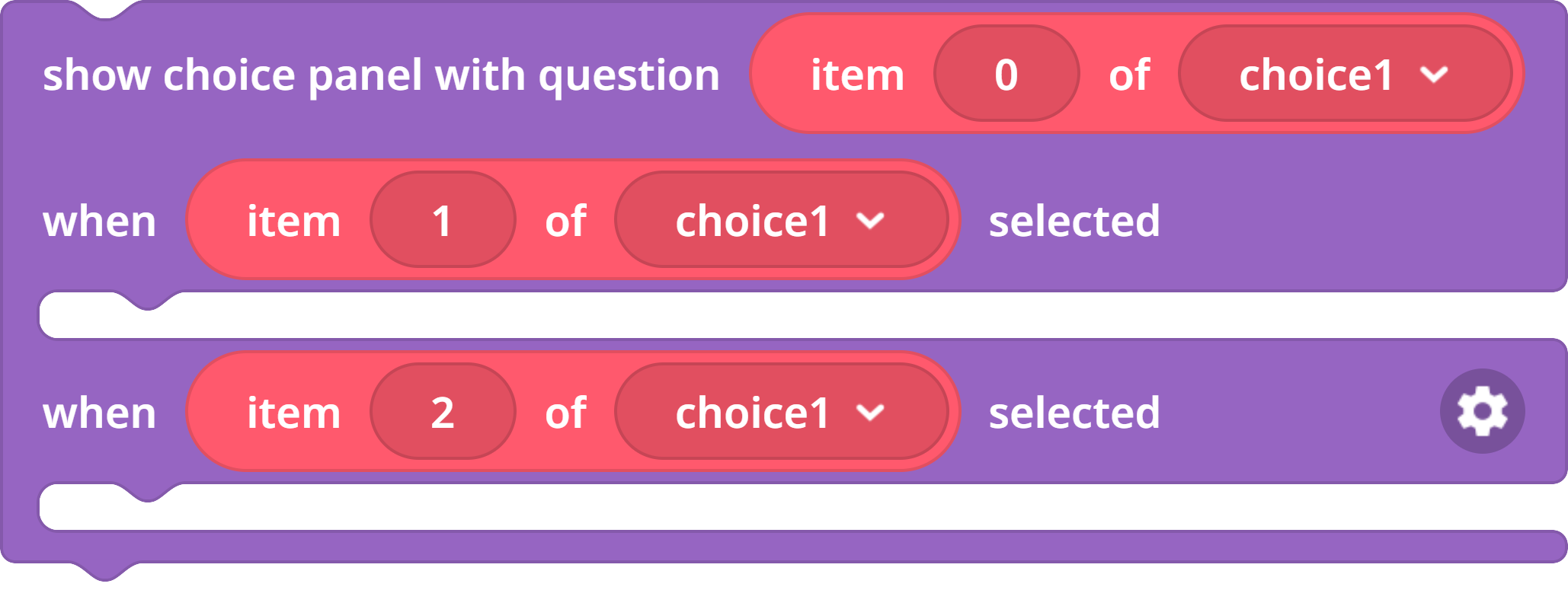Open the gear settings icon on the block
This screenshot has height=606, width=1568.
[1482, 411]
